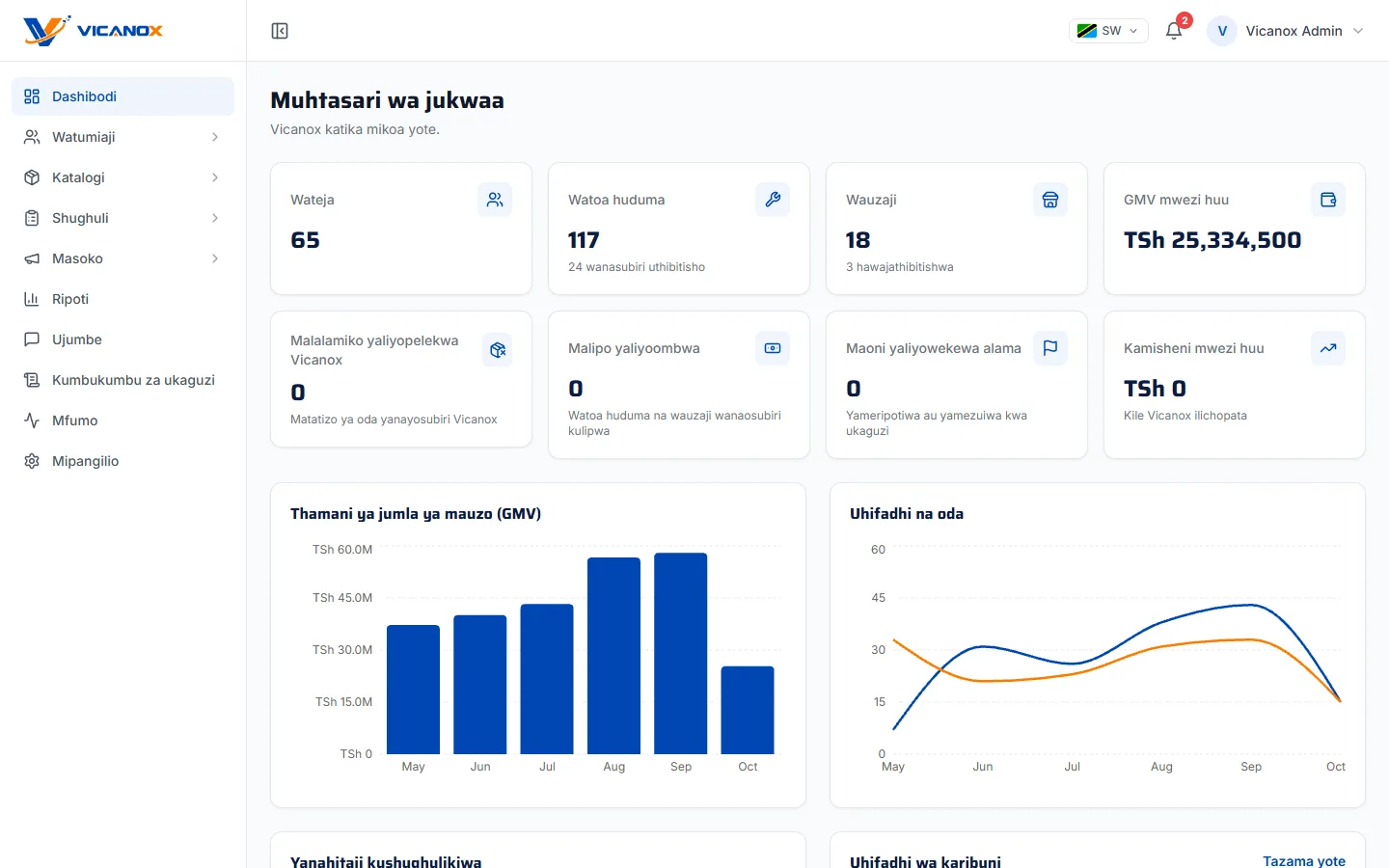Click the Sep bar in GMV chart
Screen dimensions: 1389x868
click(x=681, y=653)
